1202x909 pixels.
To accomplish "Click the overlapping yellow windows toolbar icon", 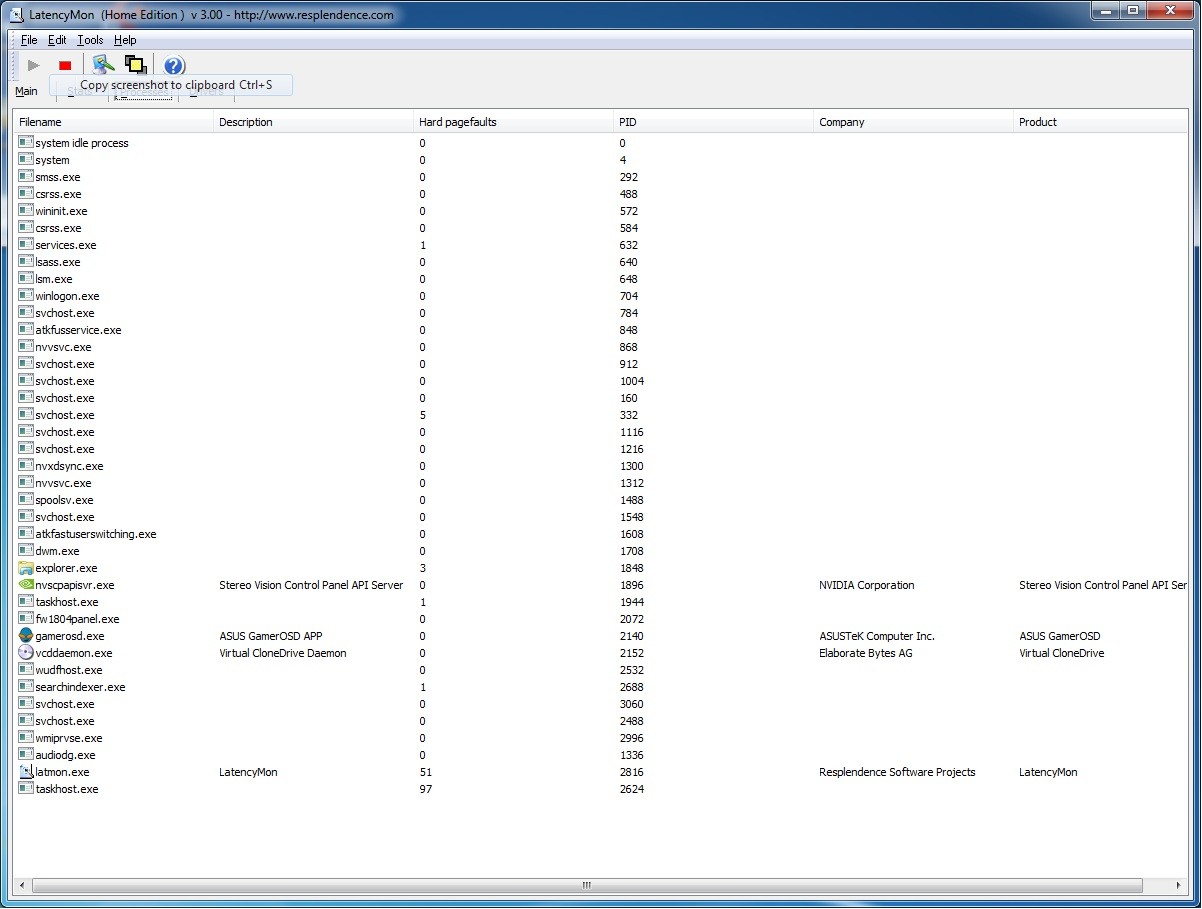I will click(x=135, y=65).
